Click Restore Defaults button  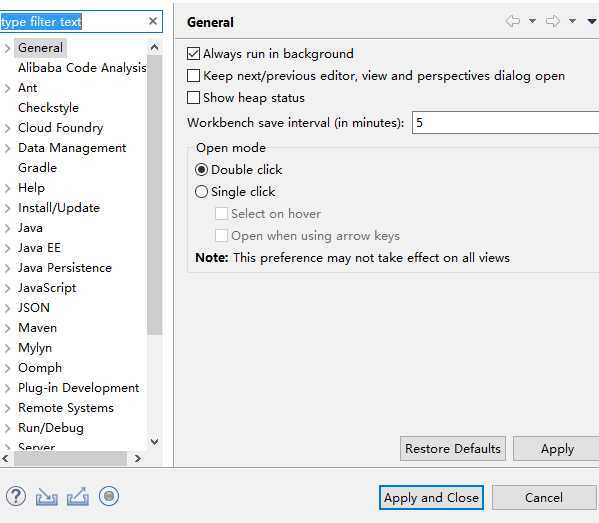click(x=453, y=449)
